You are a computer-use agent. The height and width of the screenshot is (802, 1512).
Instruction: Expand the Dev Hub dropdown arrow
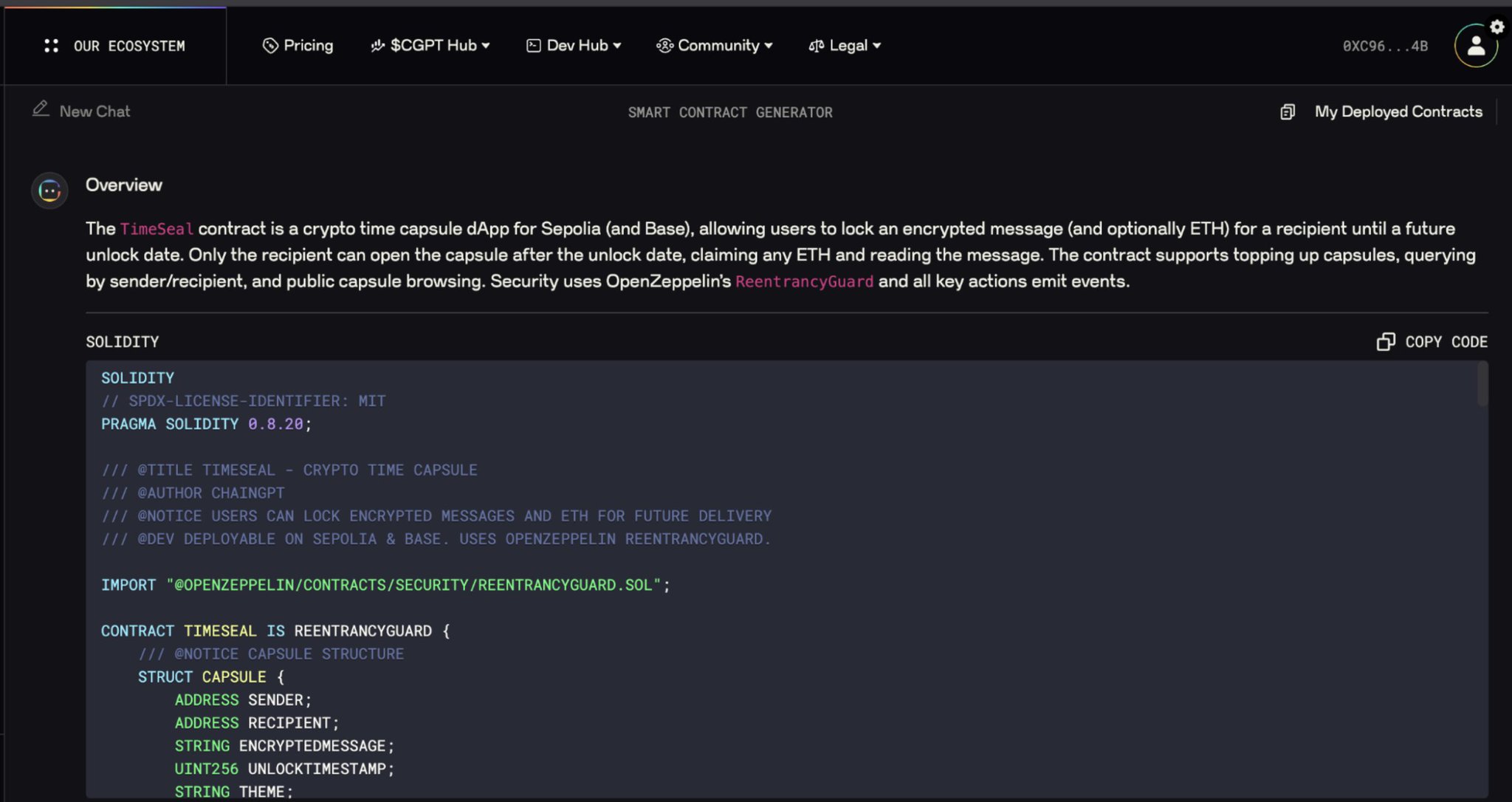[x=617, y=46]
